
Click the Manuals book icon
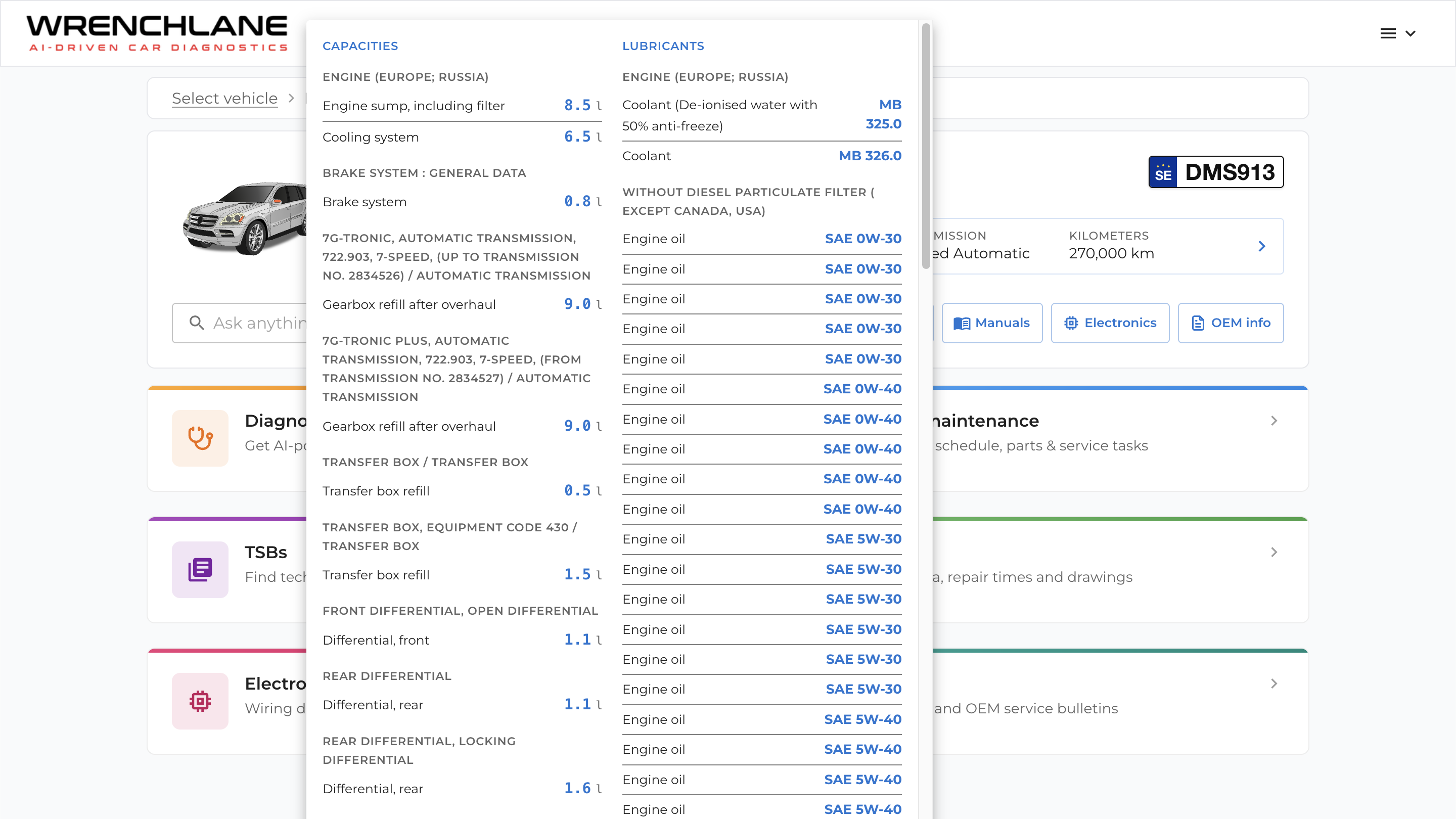click(x=962, y=323)
